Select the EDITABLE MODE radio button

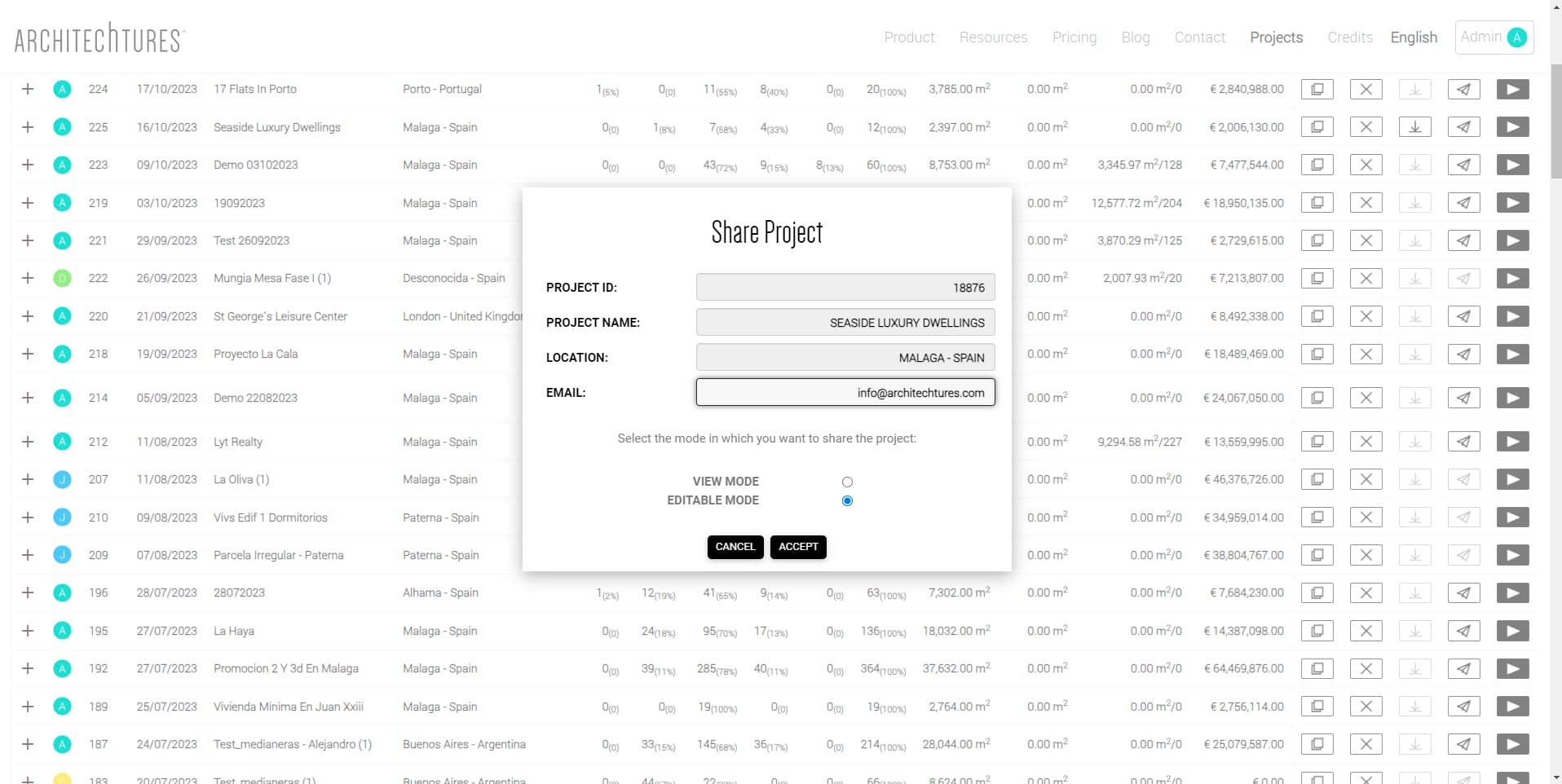coord(847,500)
